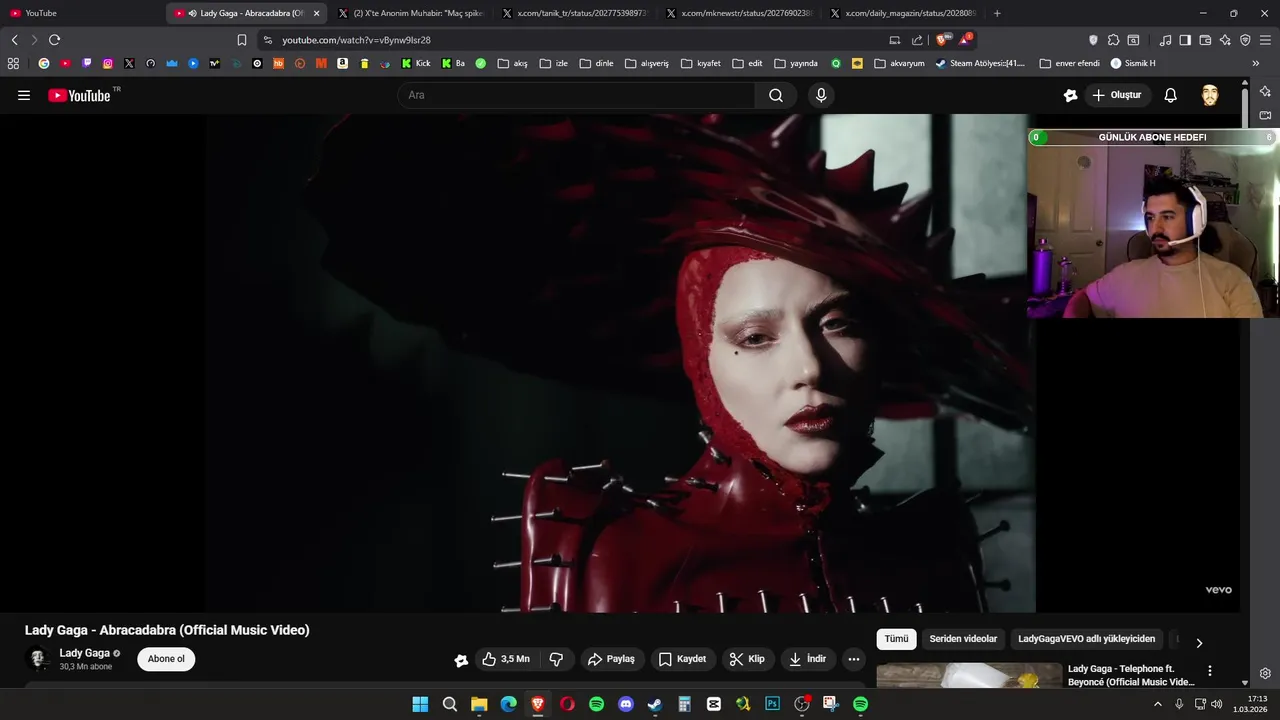Open the Twitch bookmark
This screenshot has width=1280, height=720.
(86, 63)
